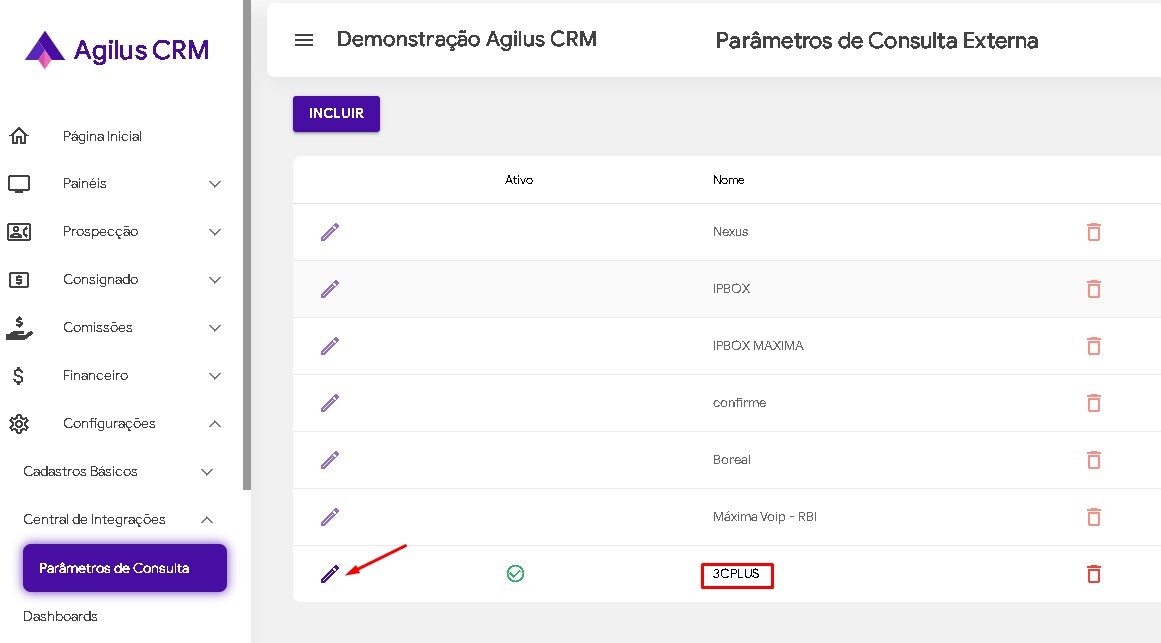Open the Financeiro menu item

pyautogui.click(x=95, y=376)
